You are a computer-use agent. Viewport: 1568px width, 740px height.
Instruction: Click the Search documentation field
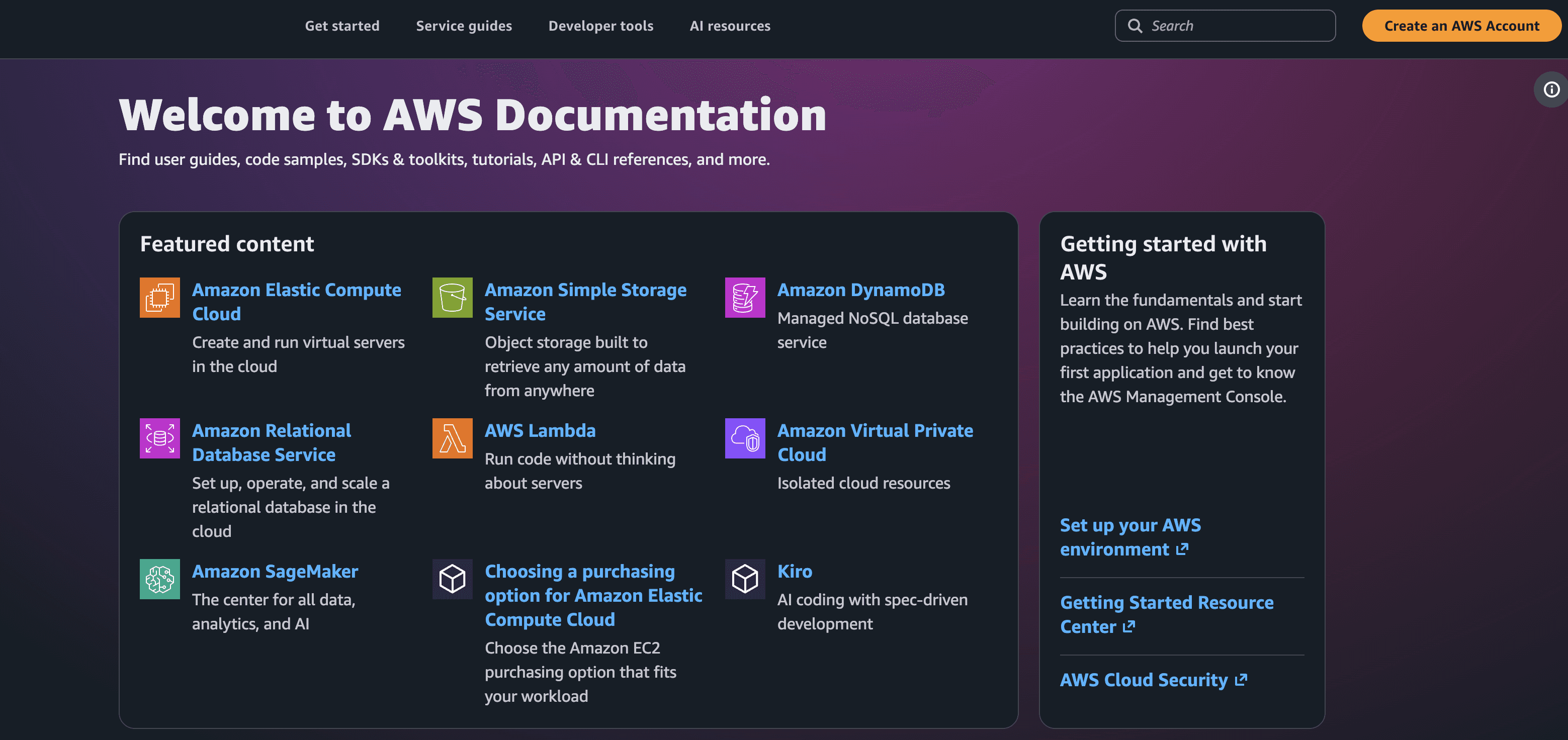pyautogui.click(x=1226, y=26)
